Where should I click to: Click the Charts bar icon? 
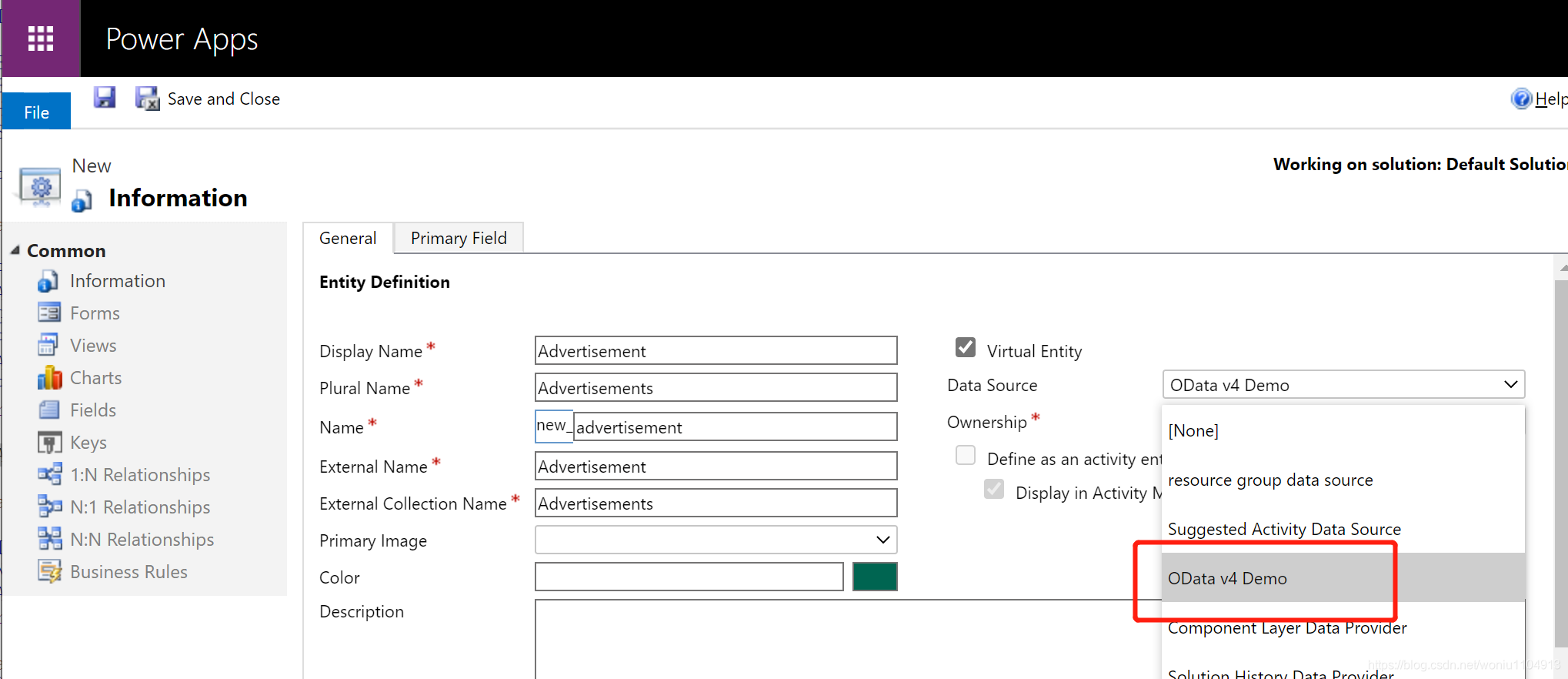[49, 377]
